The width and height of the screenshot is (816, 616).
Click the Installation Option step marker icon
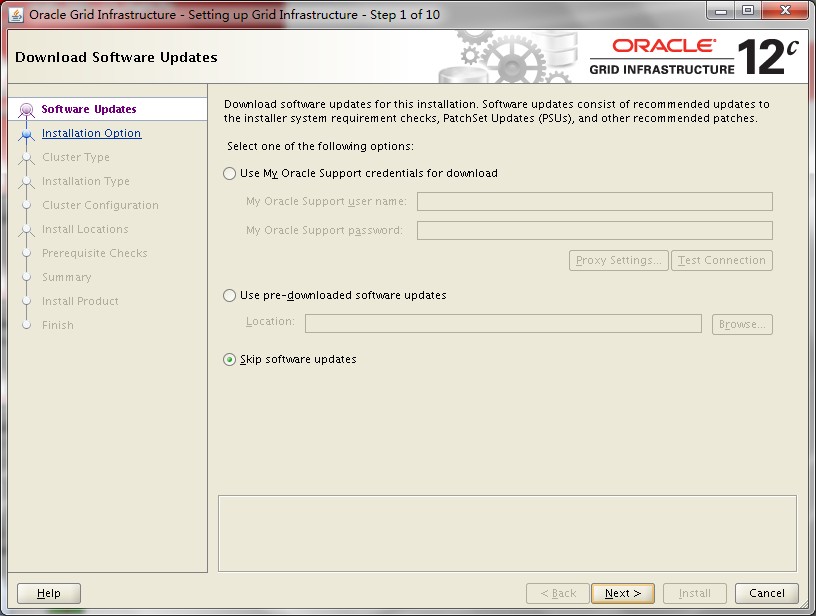(27, 134)
